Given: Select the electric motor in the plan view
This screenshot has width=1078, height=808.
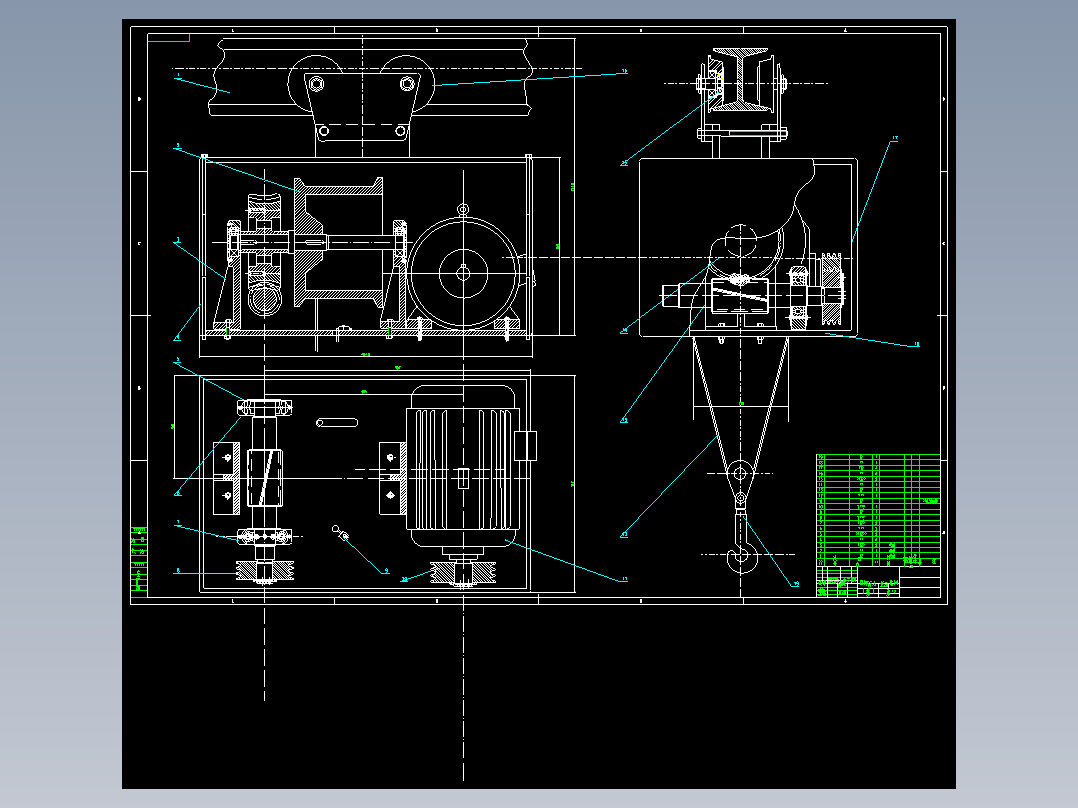Looking at the screenshot, I should (x=463, y=466).
